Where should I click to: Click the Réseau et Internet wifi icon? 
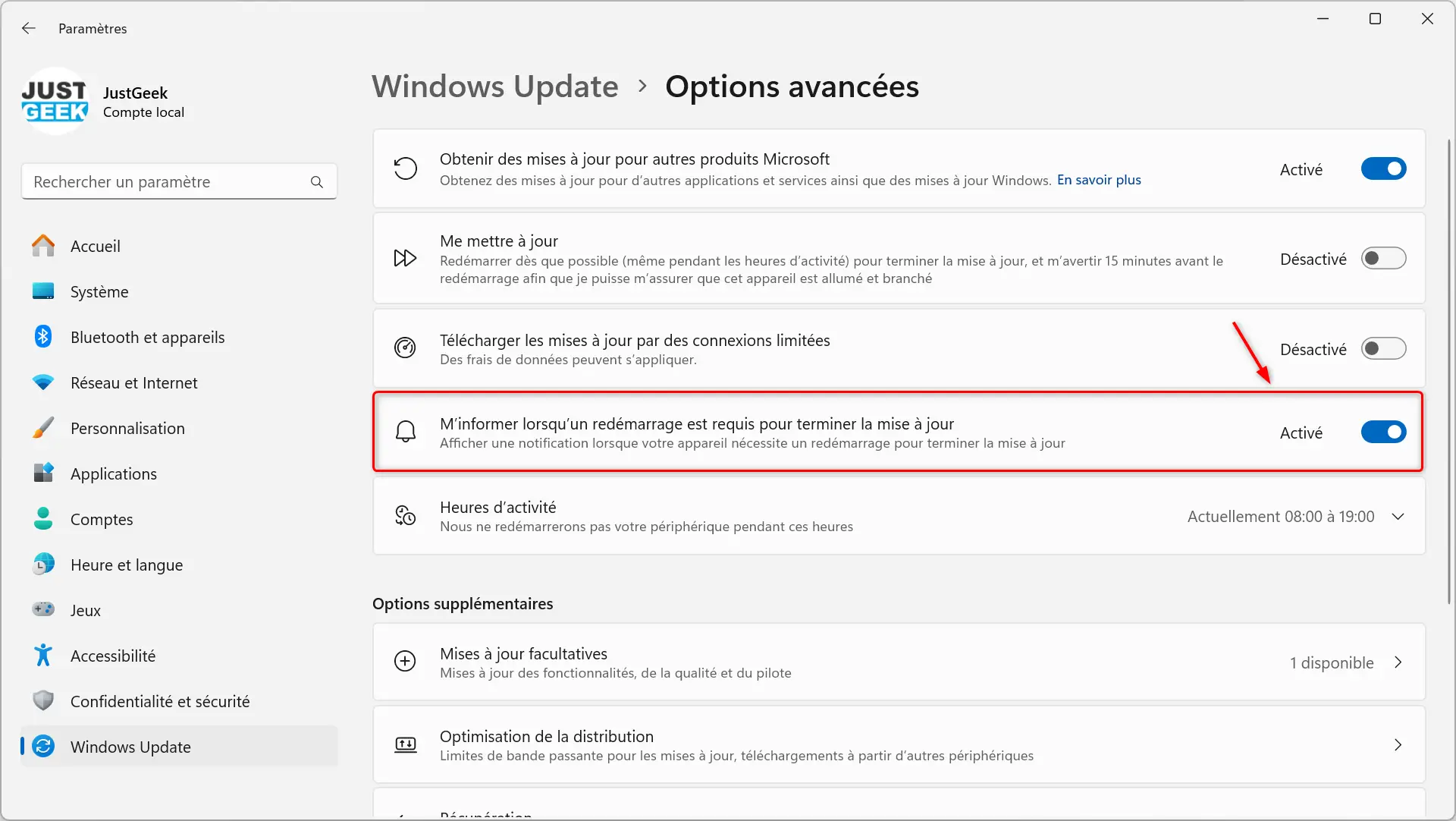(x=43, y=382)
